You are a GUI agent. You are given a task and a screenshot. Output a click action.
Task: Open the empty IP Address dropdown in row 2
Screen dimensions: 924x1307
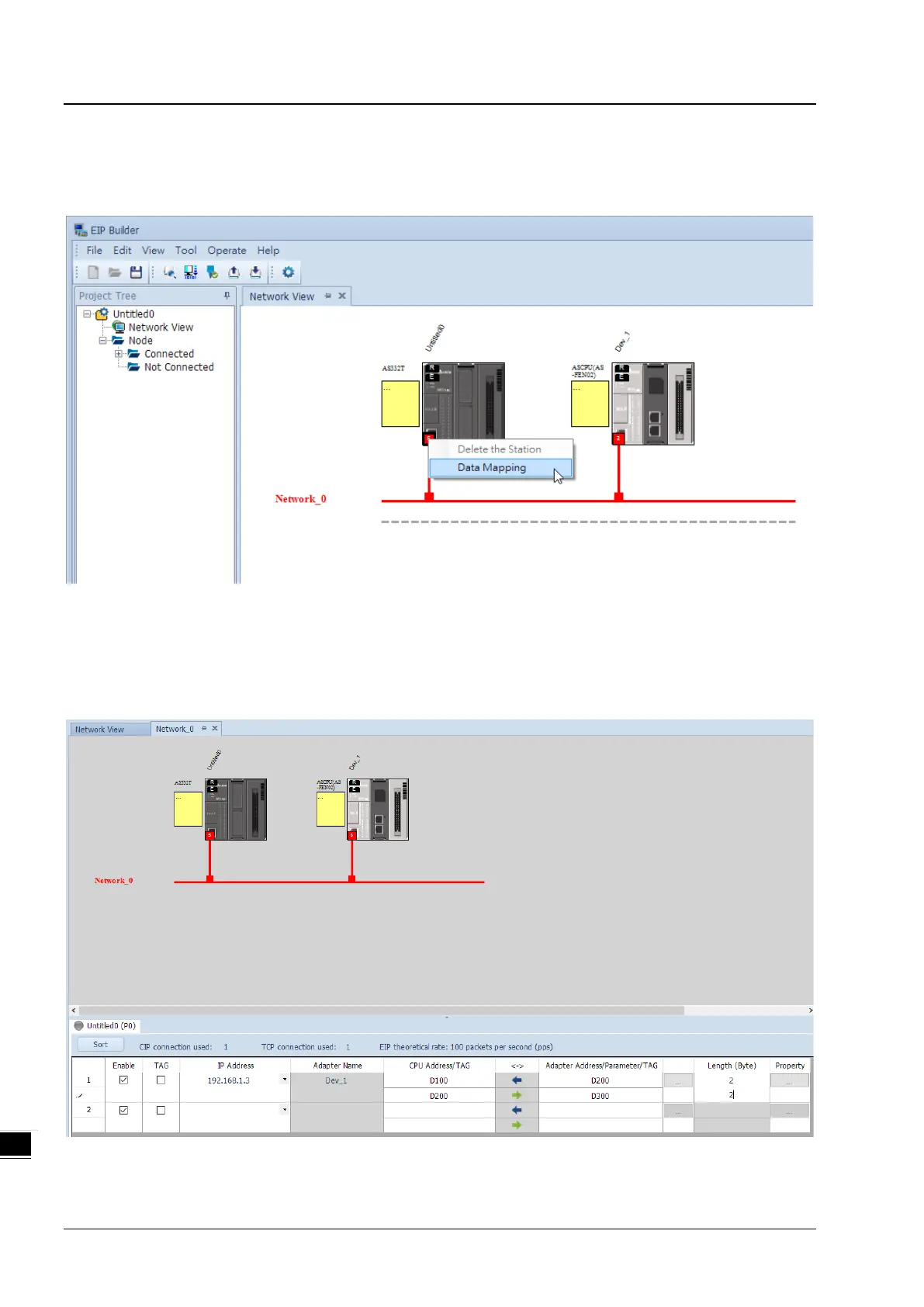[x=285, y=1110]
